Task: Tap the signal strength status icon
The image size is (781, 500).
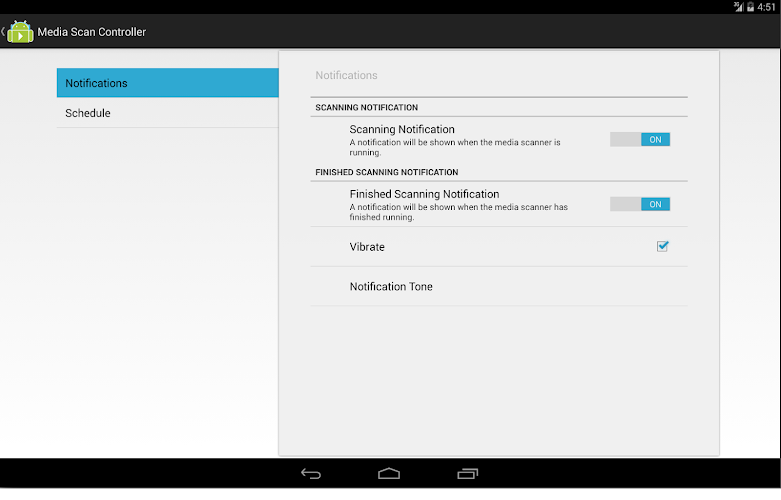Action: [x=738, y=6]
